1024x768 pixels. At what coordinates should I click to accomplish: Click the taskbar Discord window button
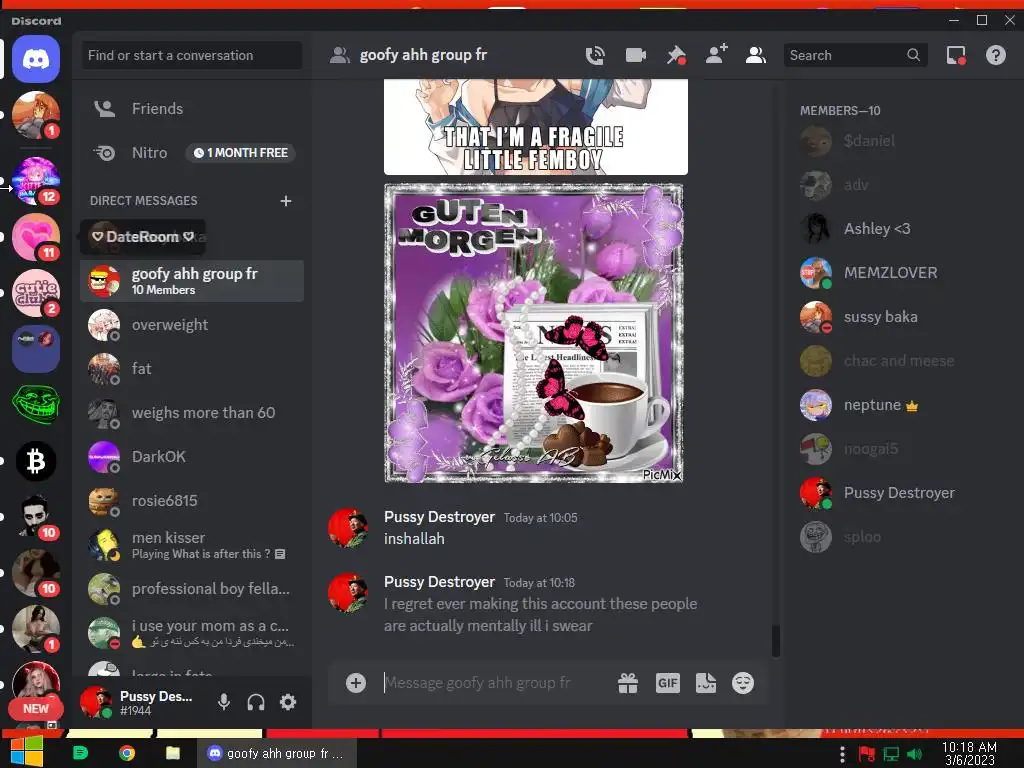276,753
